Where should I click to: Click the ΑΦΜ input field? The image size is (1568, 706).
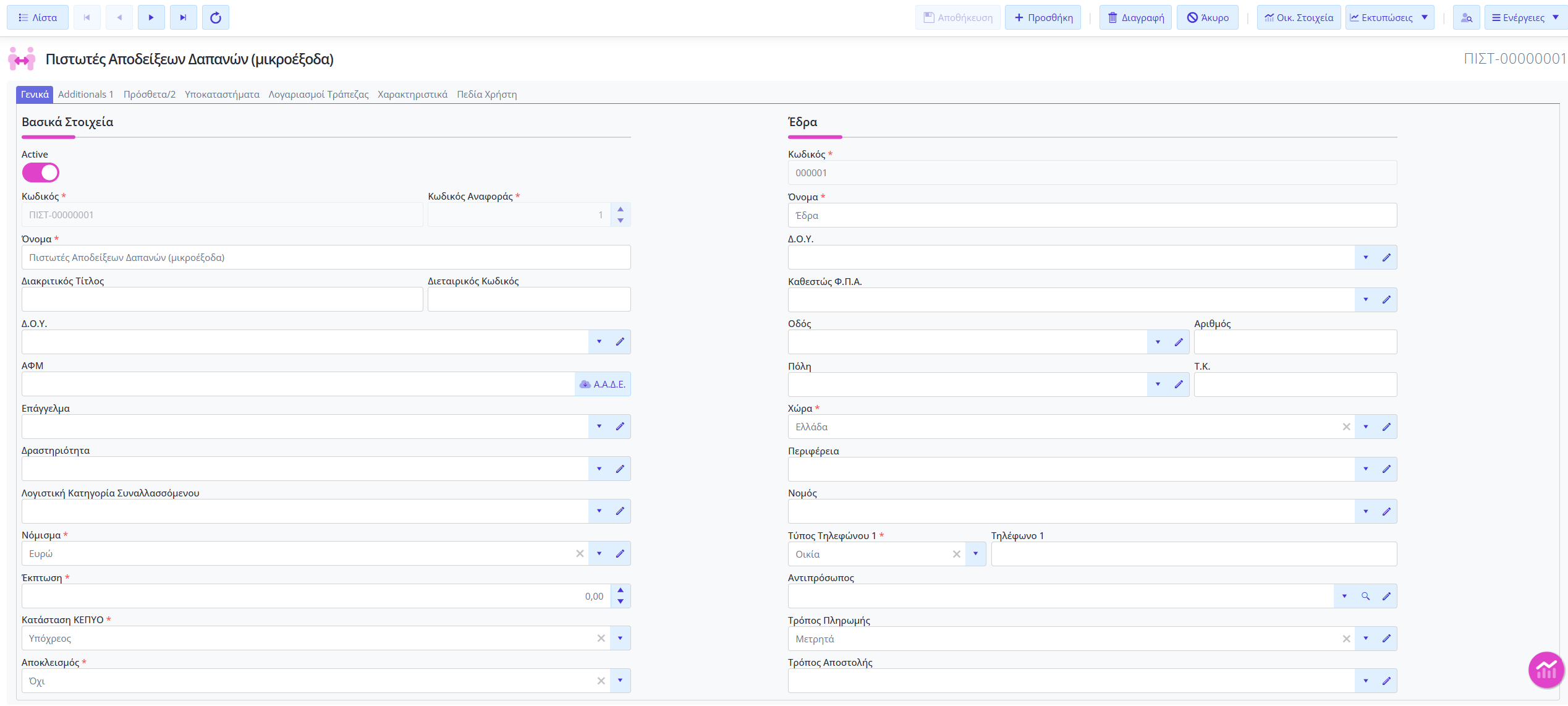coord(299,384)
